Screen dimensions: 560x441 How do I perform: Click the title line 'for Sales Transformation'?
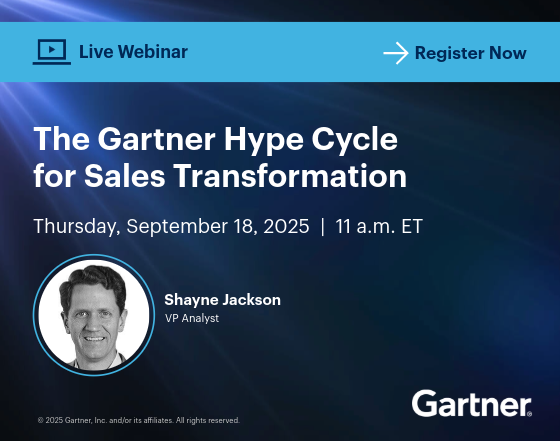coord(220,176)
